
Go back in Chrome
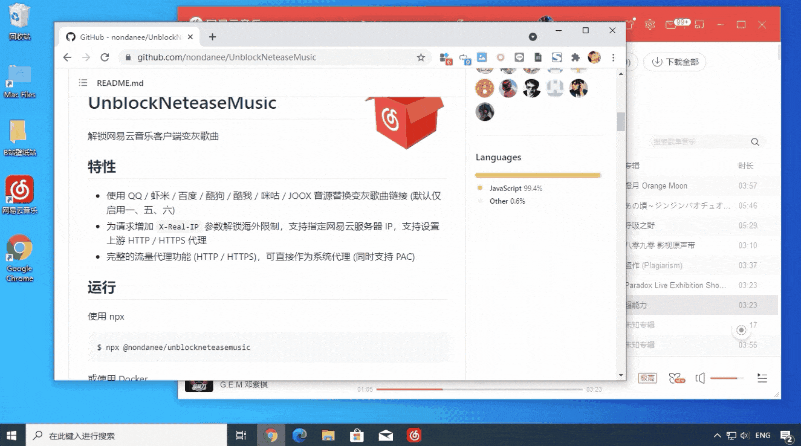click(x=67, y=58)
